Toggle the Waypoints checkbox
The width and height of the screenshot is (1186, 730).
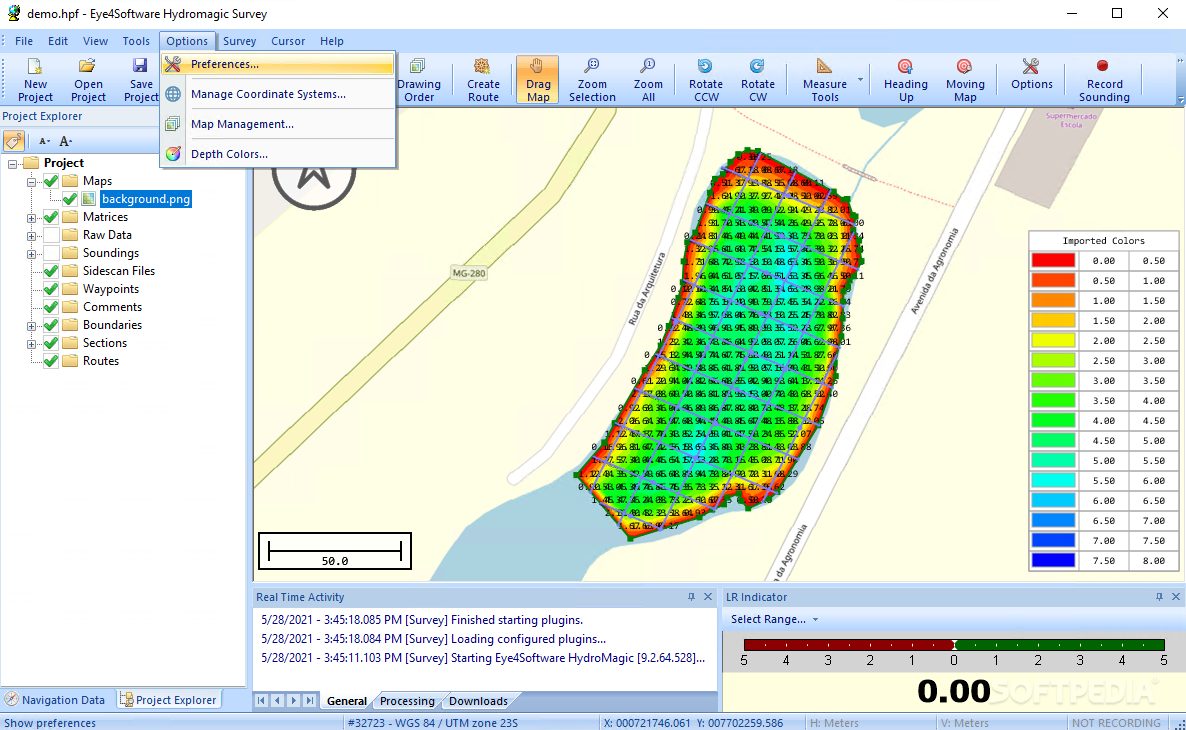[x=51, y=289]
